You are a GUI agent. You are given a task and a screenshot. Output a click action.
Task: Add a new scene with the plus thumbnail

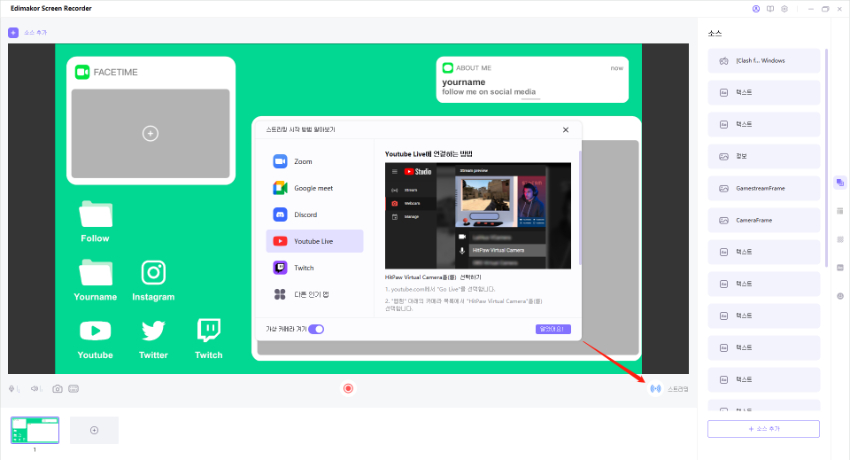[x=94, y=430]
